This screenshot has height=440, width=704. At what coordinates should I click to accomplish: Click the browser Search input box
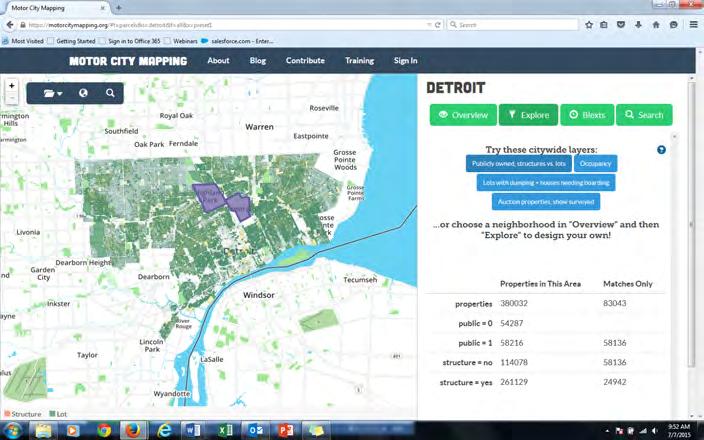(x=513, y=25)
